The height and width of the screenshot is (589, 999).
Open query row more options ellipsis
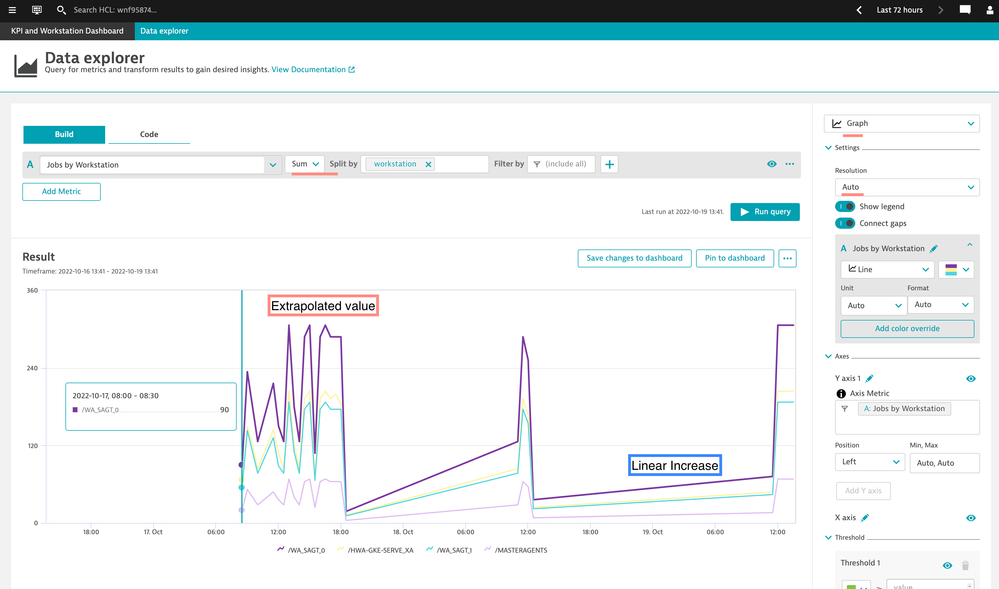[x=790, y=164]
